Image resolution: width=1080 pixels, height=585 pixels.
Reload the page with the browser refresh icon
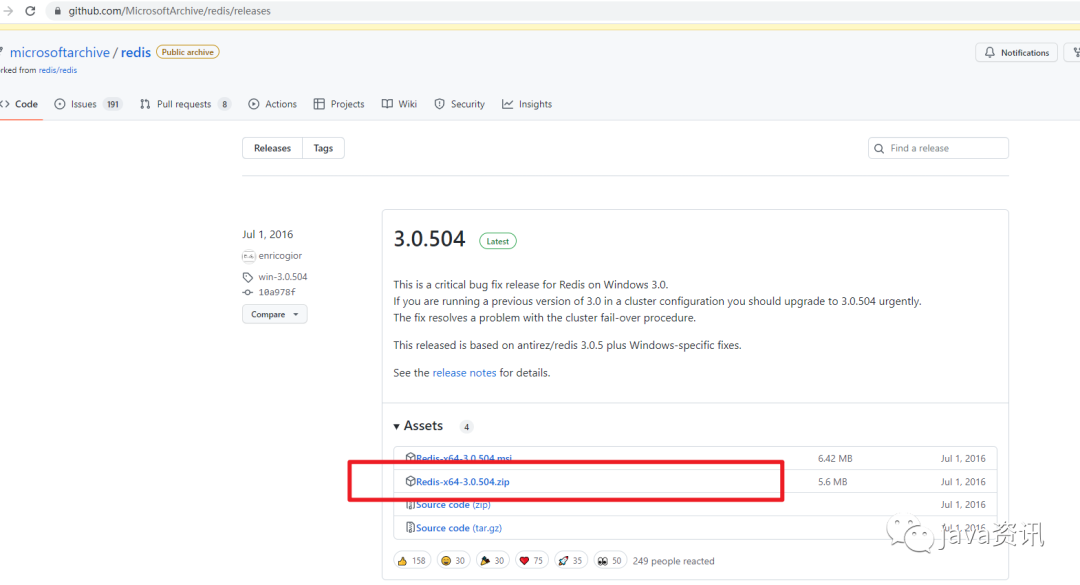30,11
